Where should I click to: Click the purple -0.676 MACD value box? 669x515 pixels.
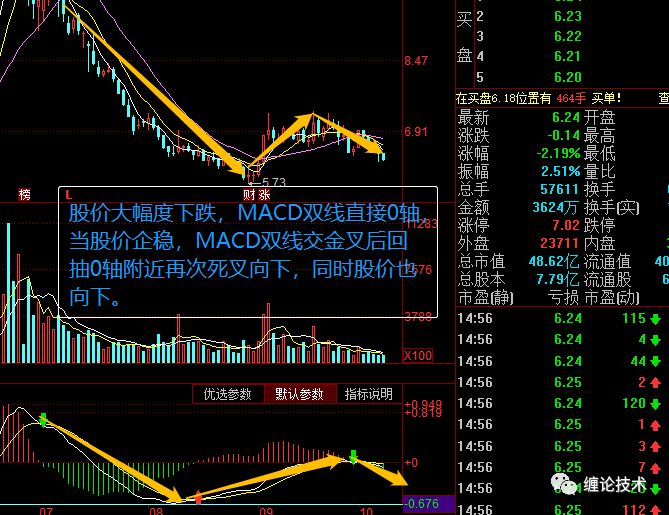point(428,503)
